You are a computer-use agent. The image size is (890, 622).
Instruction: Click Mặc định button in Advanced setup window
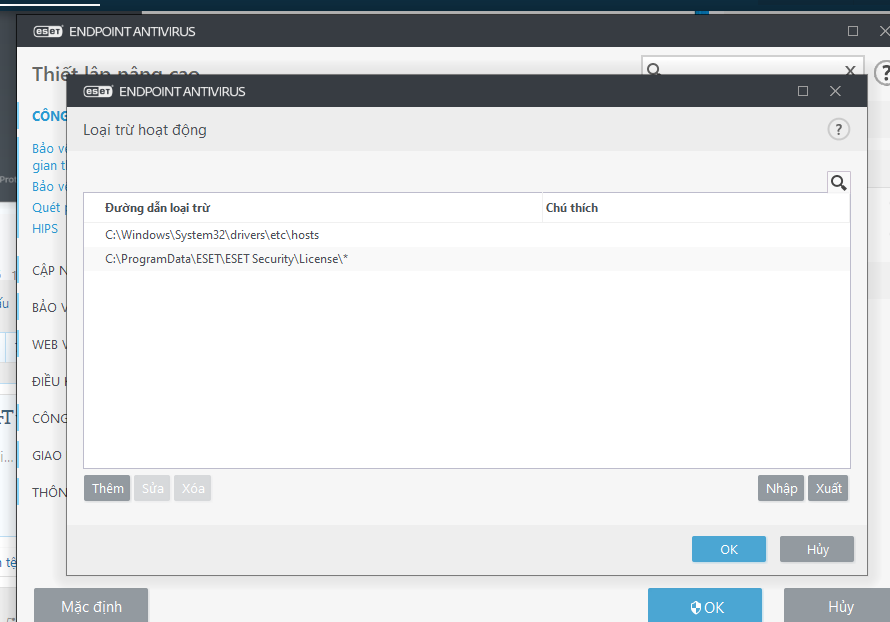[x=91, y=606]
